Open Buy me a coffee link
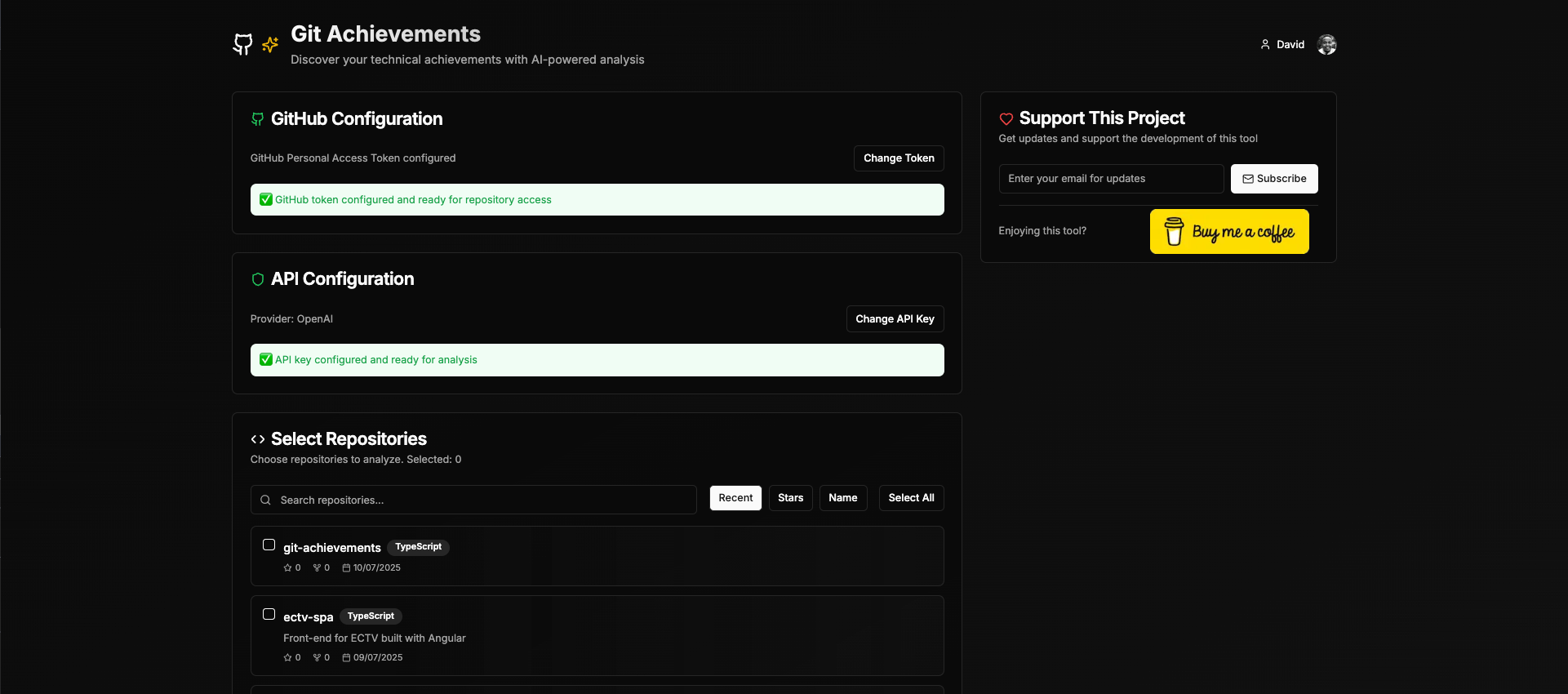This screenshot has height=694, width=1568. coord(1229,231)
